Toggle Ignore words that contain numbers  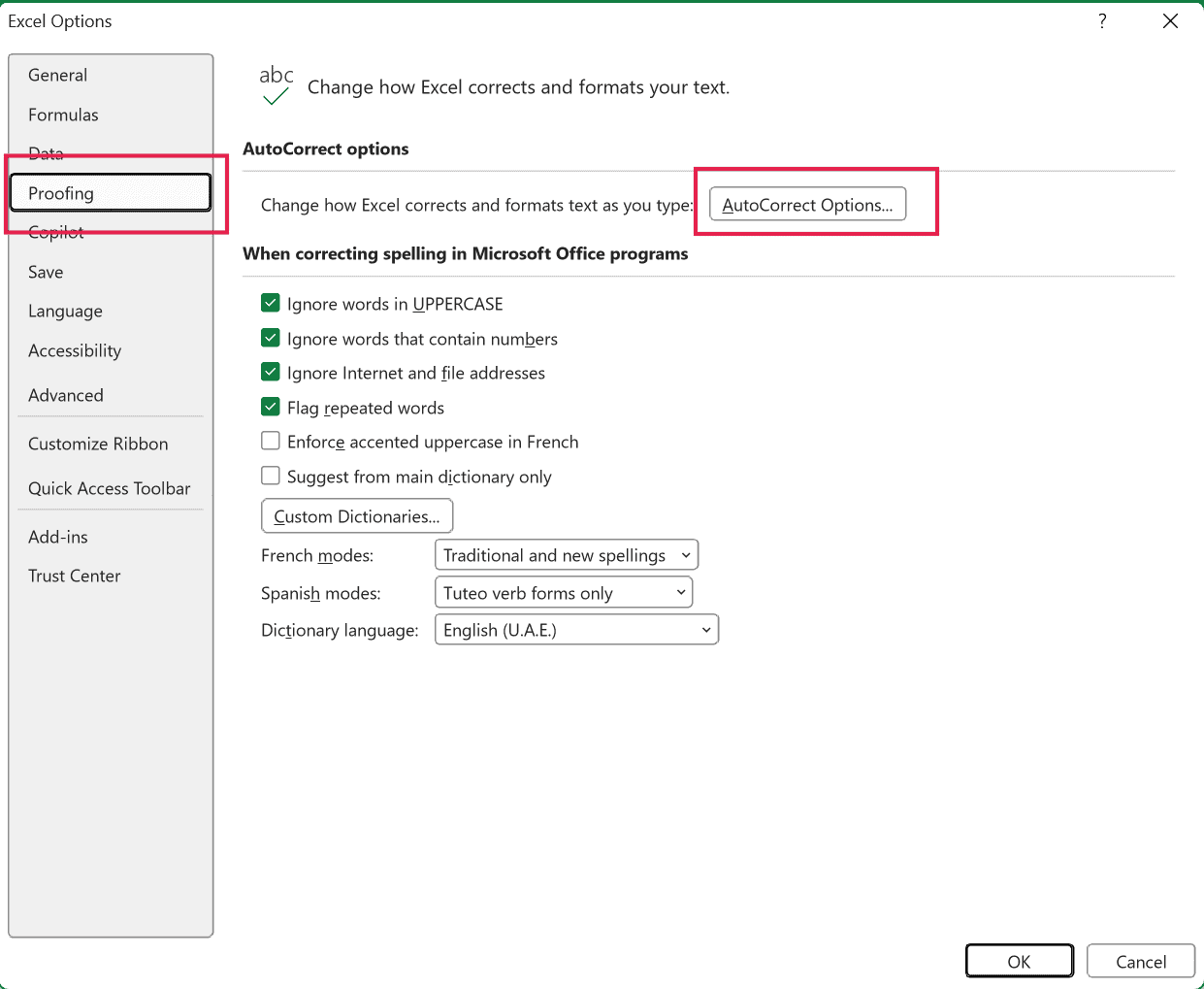tap(271, 338)
